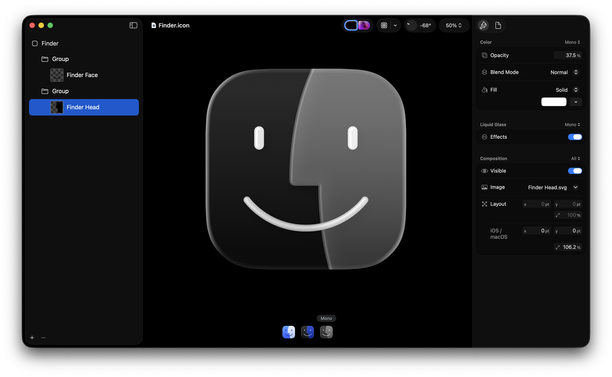Click the grid overlay icon
This screenshot has height=377, width=612.
(384, 25)
